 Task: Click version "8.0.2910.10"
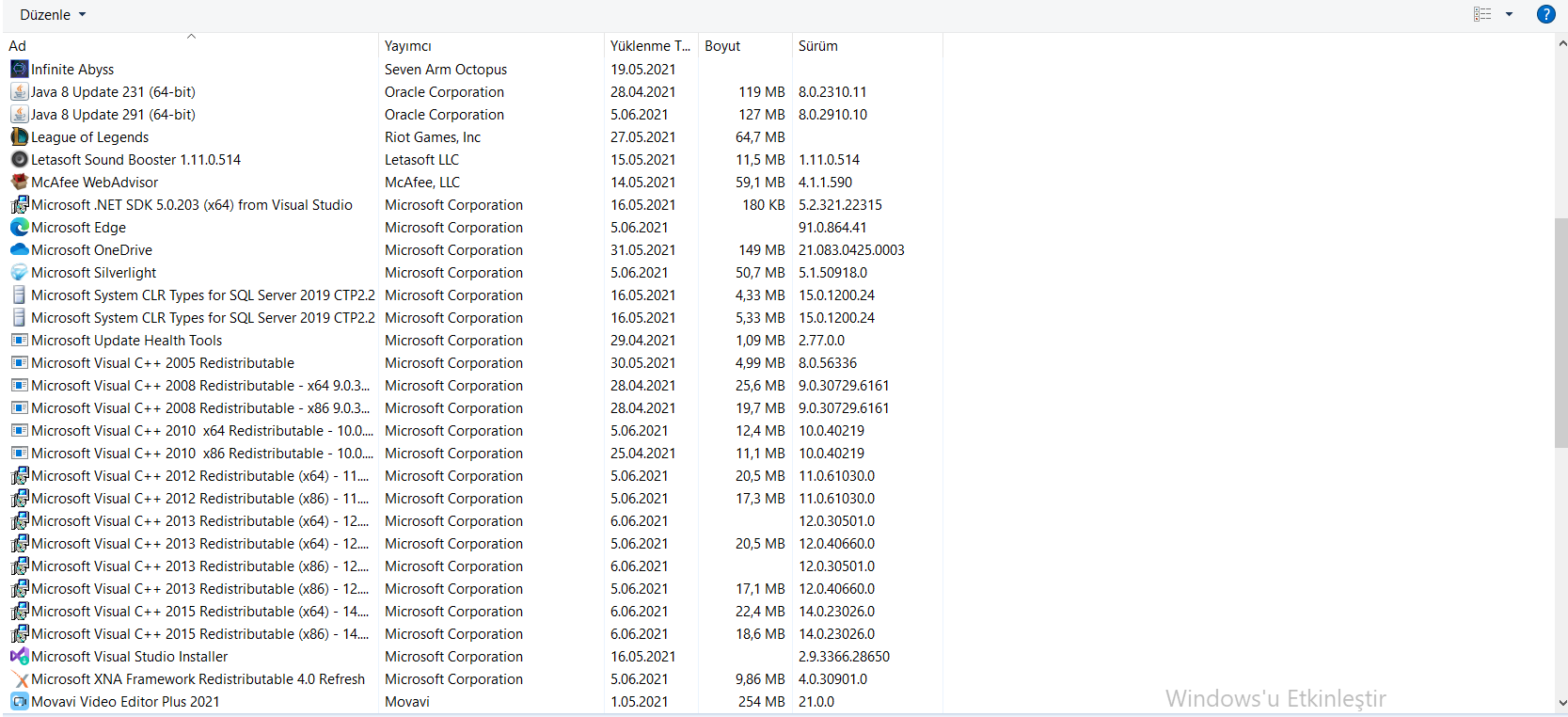[x=833, y=114]
